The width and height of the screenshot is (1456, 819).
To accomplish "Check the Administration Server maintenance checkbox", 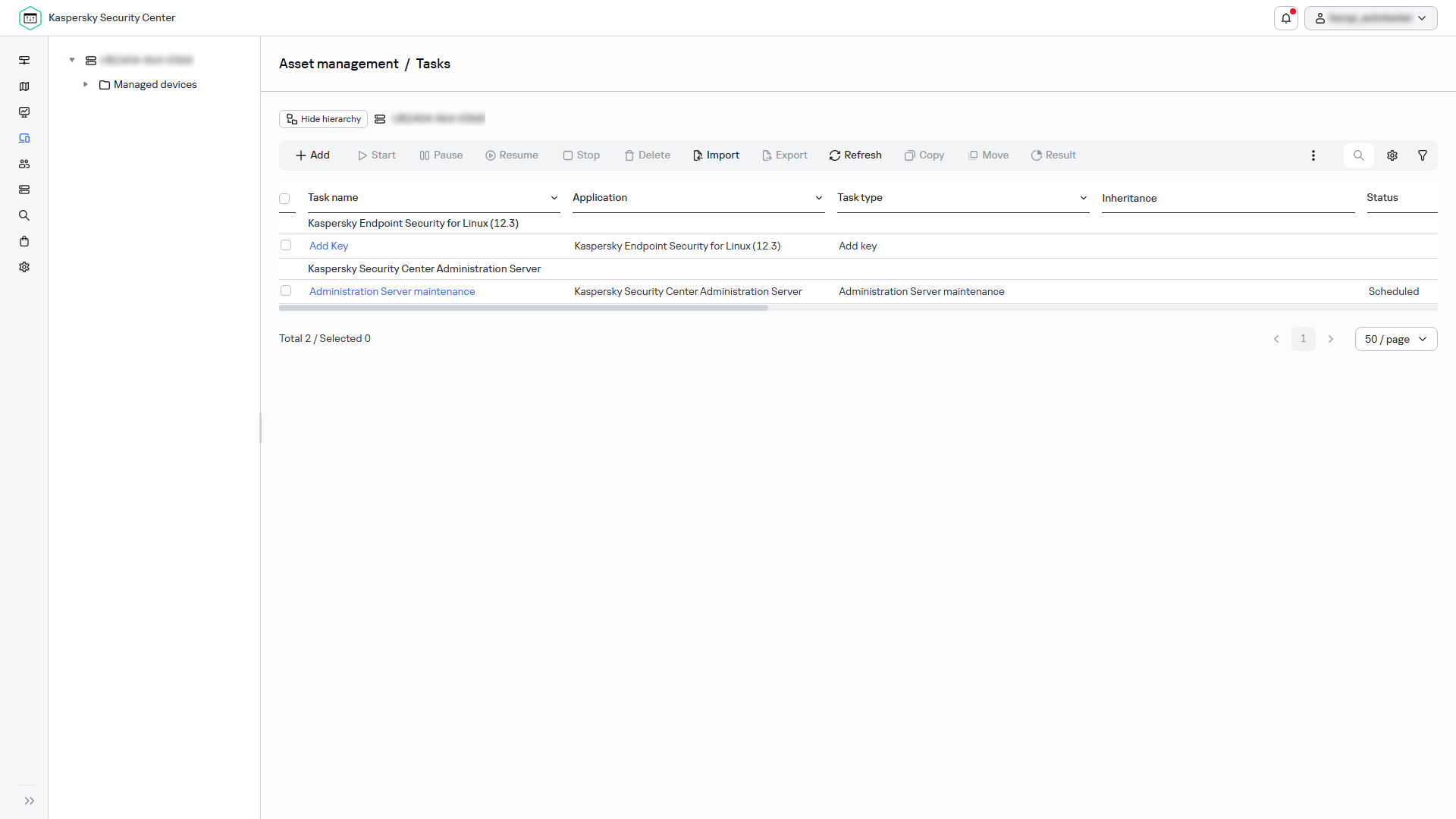I will (x=286, y=290).
